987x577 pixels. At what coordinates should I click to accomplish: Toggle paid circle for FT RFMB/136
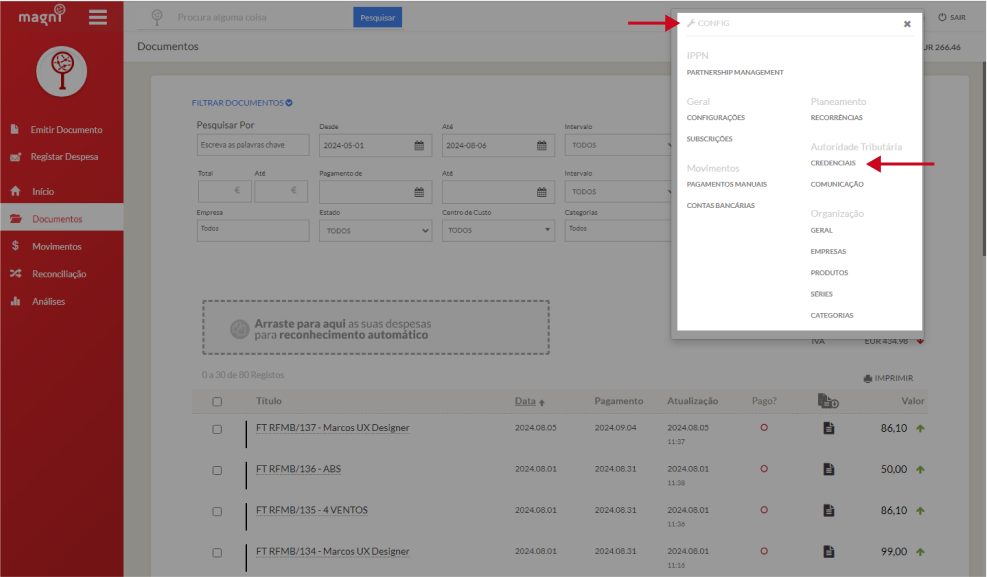tap(764, 469)
